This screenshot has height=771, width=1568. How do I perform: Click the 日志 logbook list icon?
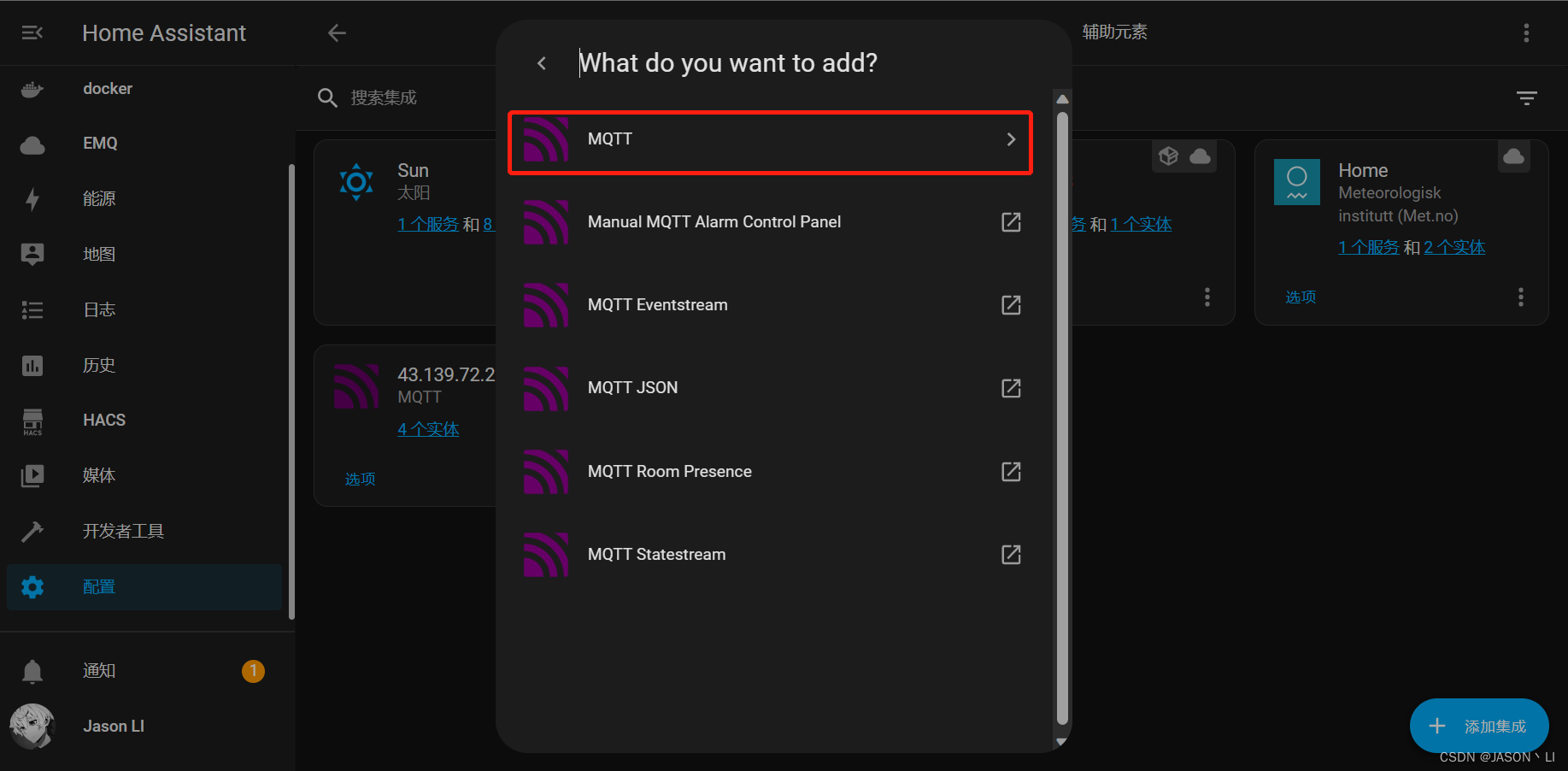(x=32, y=309)
